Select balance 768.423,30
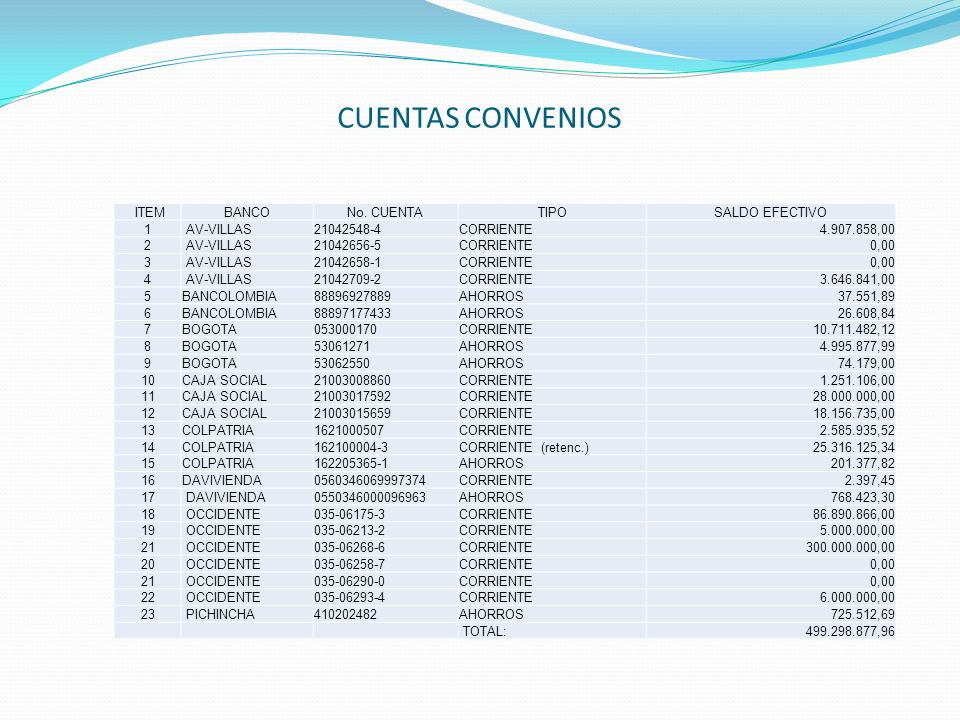The width and height of the screenshot is (960, 720). (862, 497)
